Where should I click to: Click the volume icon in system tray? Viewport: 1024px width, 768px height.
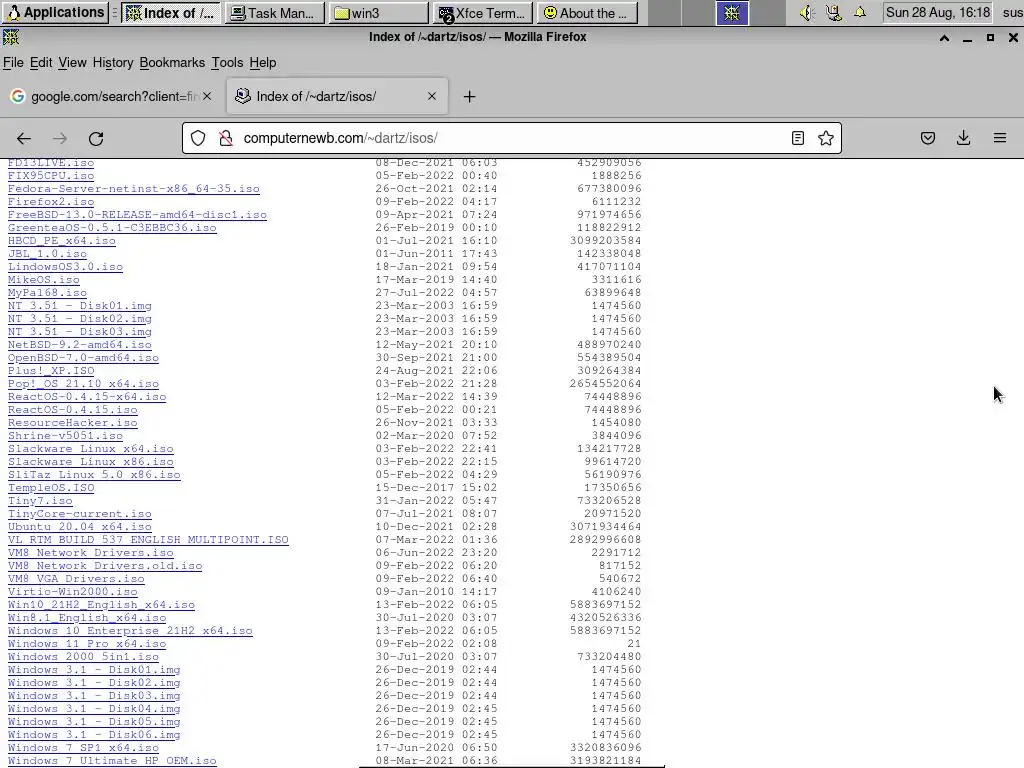(x=807, y=12)
